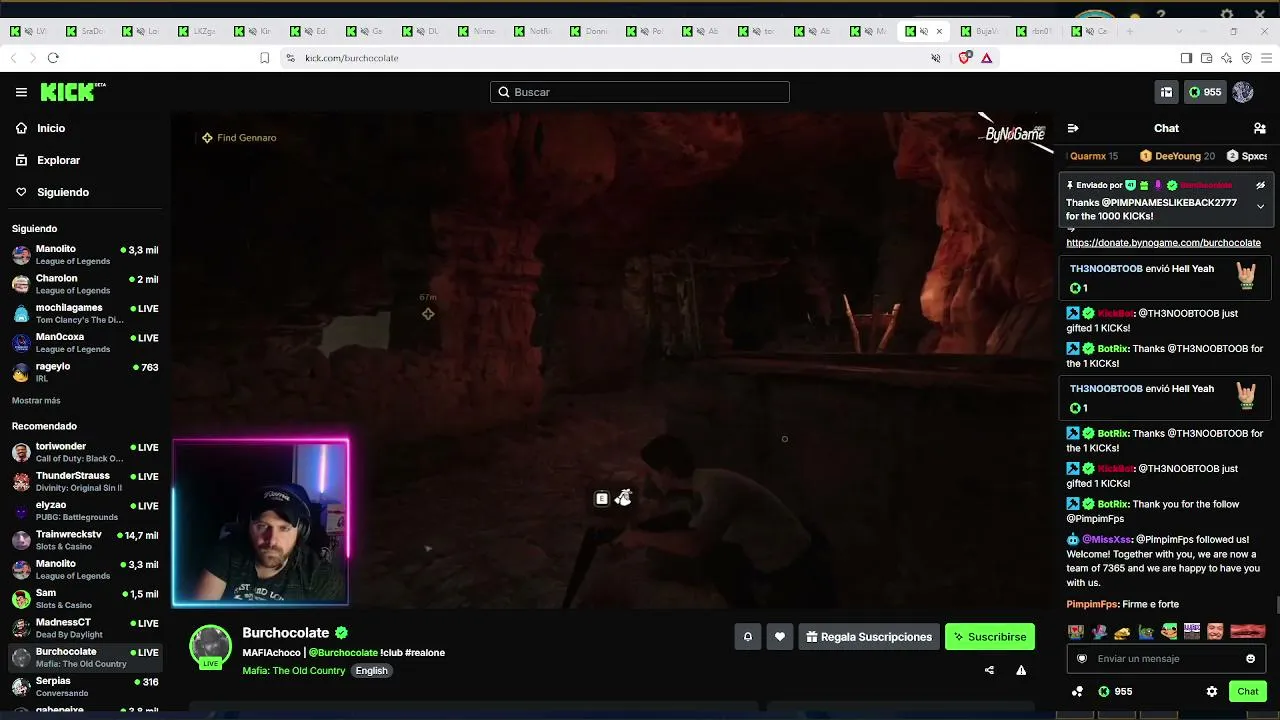Go to Kick home via logo
The width and height of the screenshot is (1280, 720).
(73, 92)
